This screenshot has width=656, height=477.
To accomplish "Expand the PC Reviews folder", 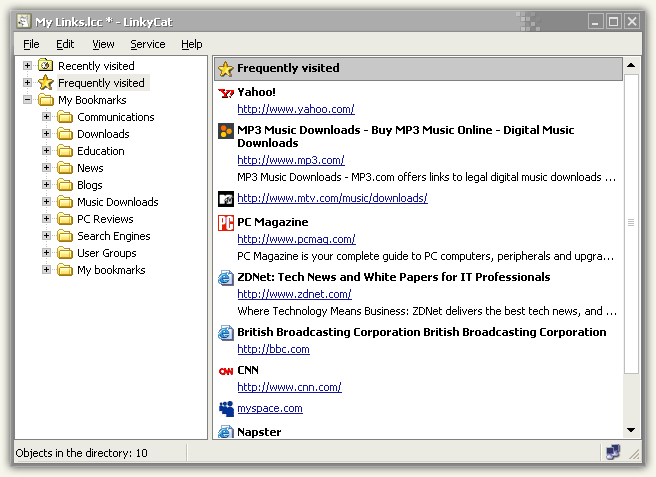I will [x=46, y=219].
